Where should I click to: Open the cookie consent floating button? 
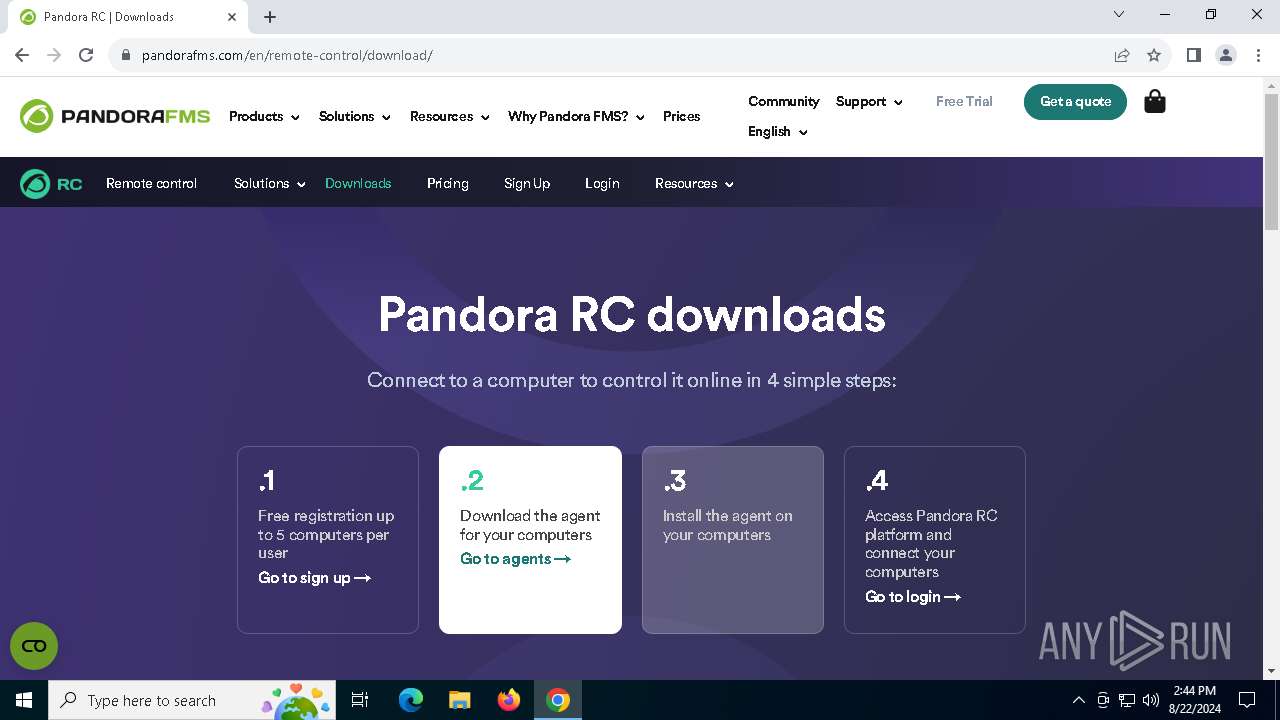tap(34, 646)
